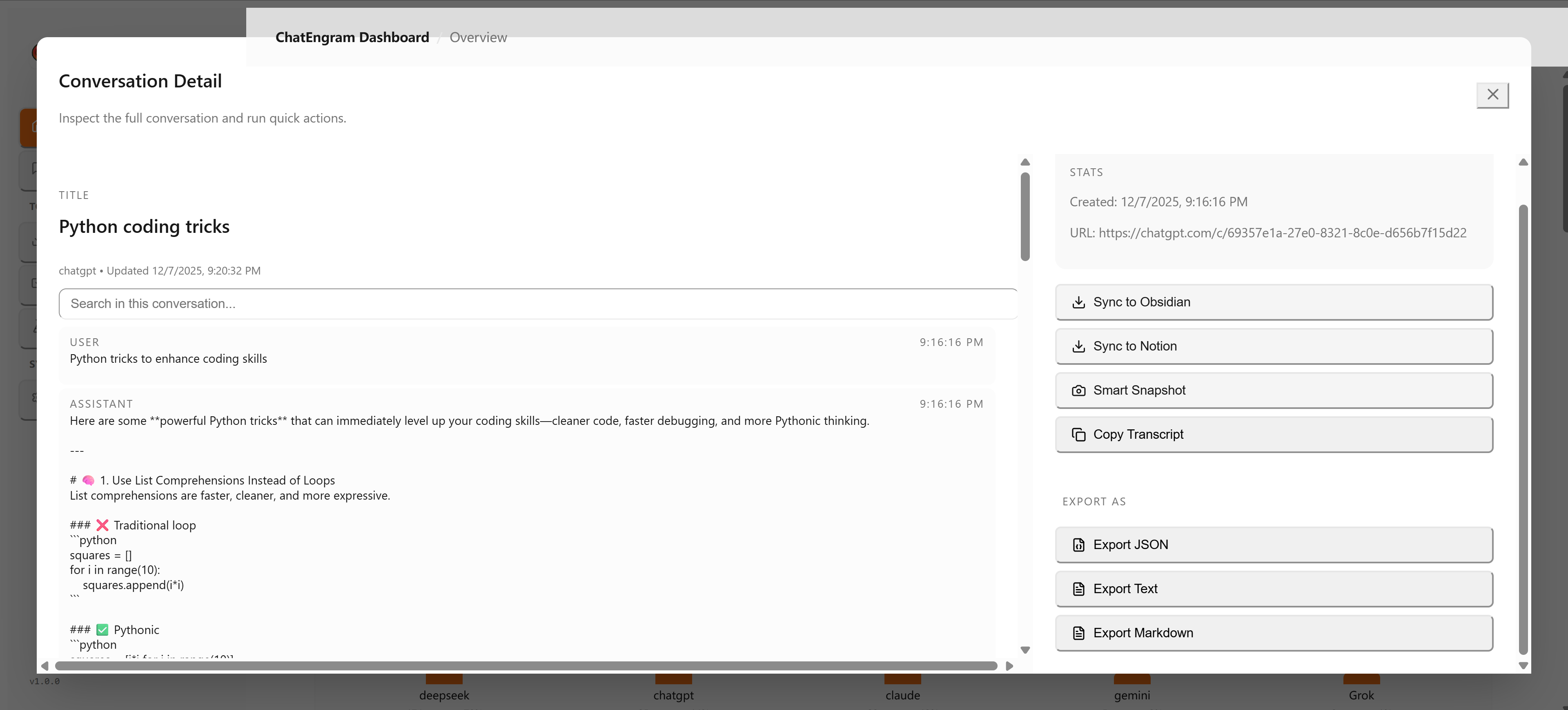This screenshot has width=1568, height=710.
Task: Click the transcript down scroll arrow
Action: point(1025,650)
